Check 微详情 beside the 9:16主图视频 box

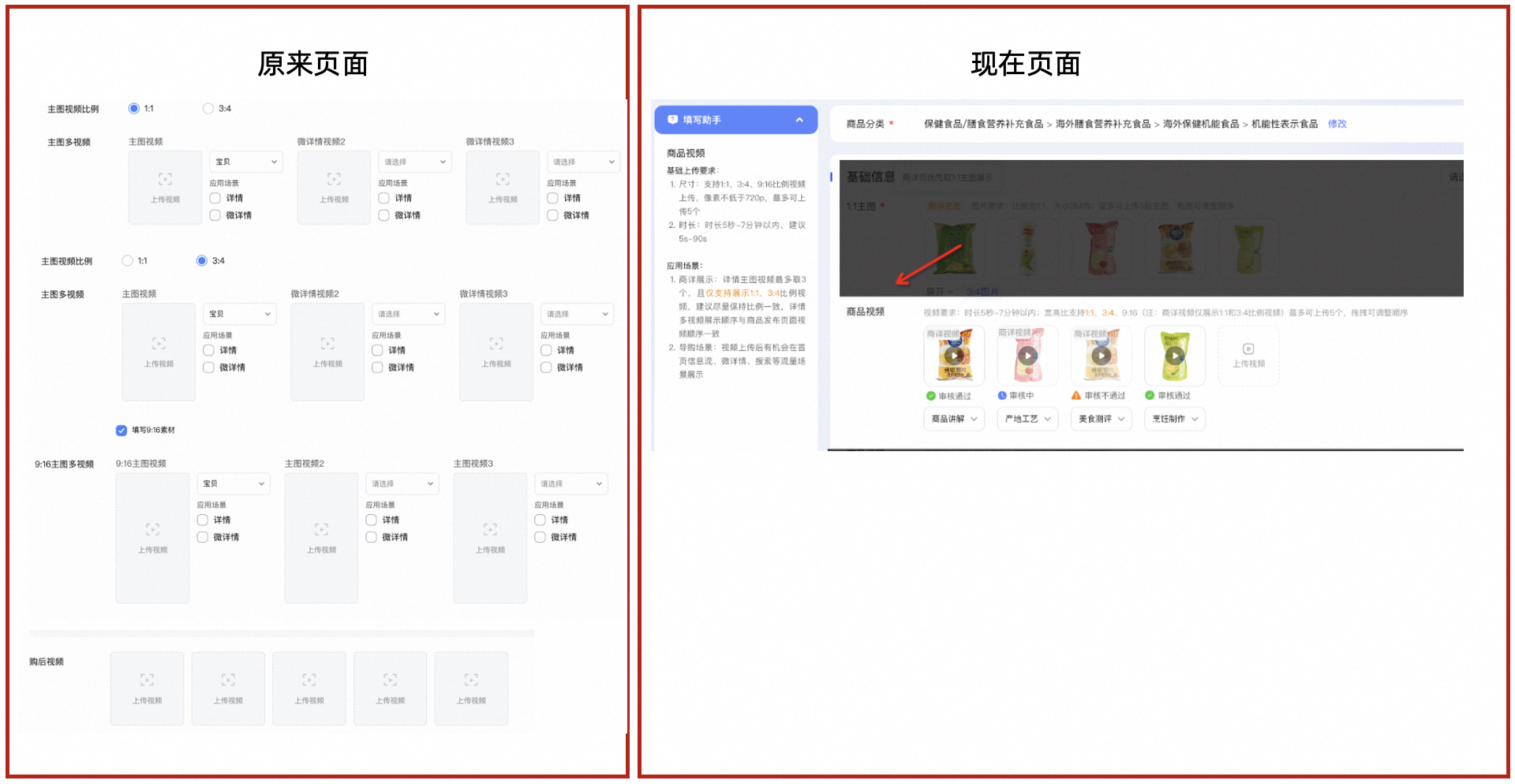[x=203, y=537]
